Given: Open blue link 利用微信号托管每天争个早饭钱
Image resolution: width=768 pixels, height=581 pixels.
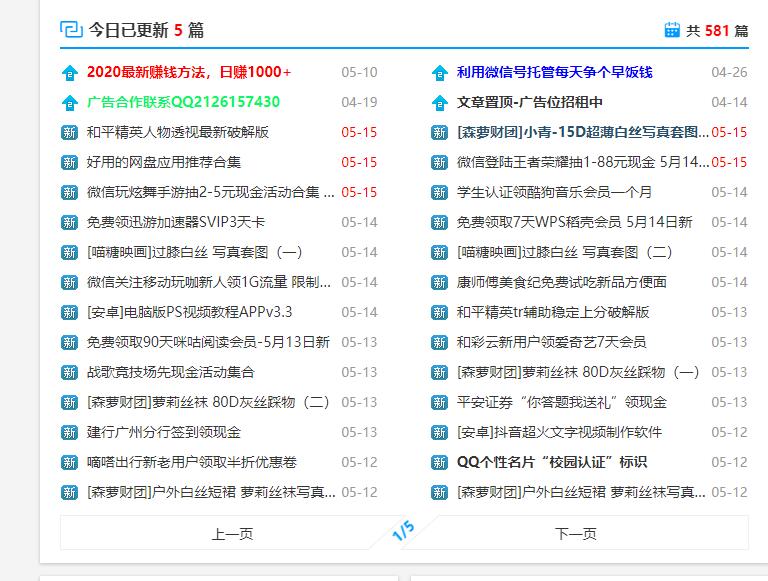Looking at the screenshot, I should click(x=554, y=72).
